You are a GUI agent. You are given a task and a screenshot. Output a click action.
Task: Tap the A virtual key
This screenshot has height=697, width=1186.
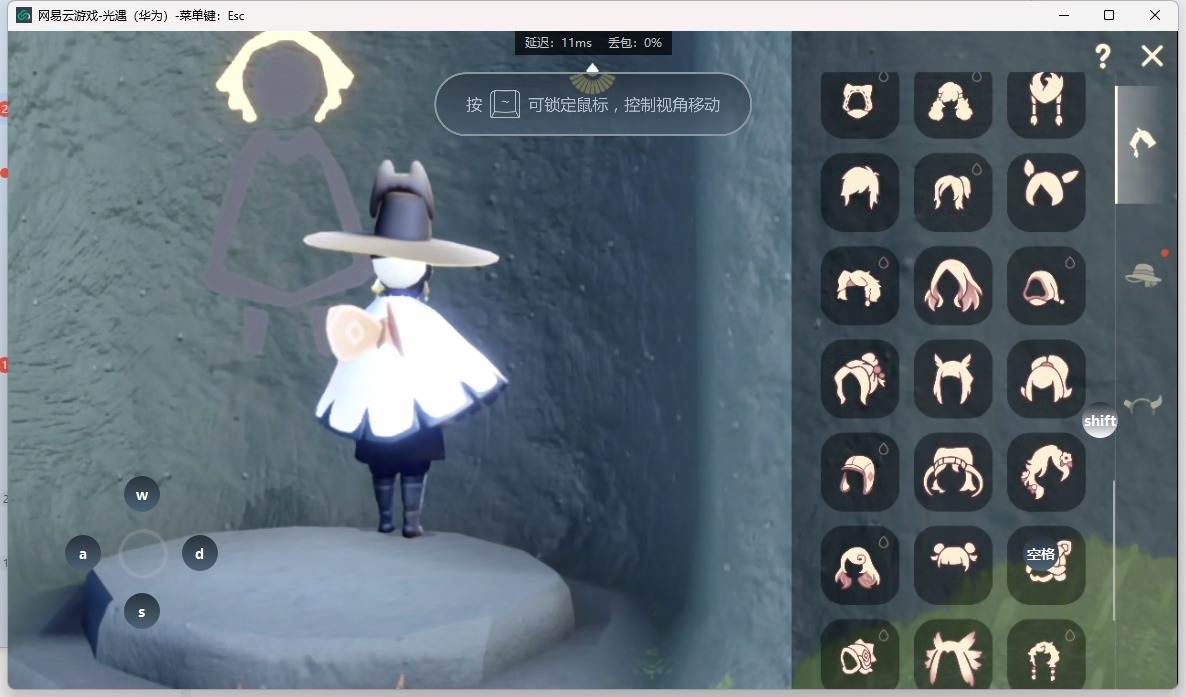tap(83, 553)
